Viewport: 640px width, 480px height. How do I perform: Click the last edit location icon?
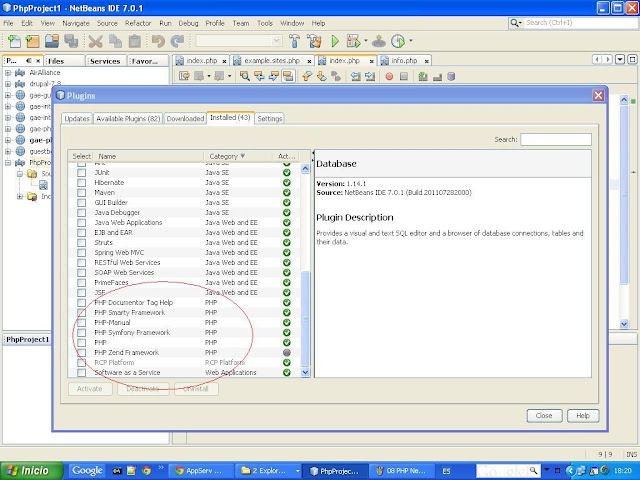184,76
